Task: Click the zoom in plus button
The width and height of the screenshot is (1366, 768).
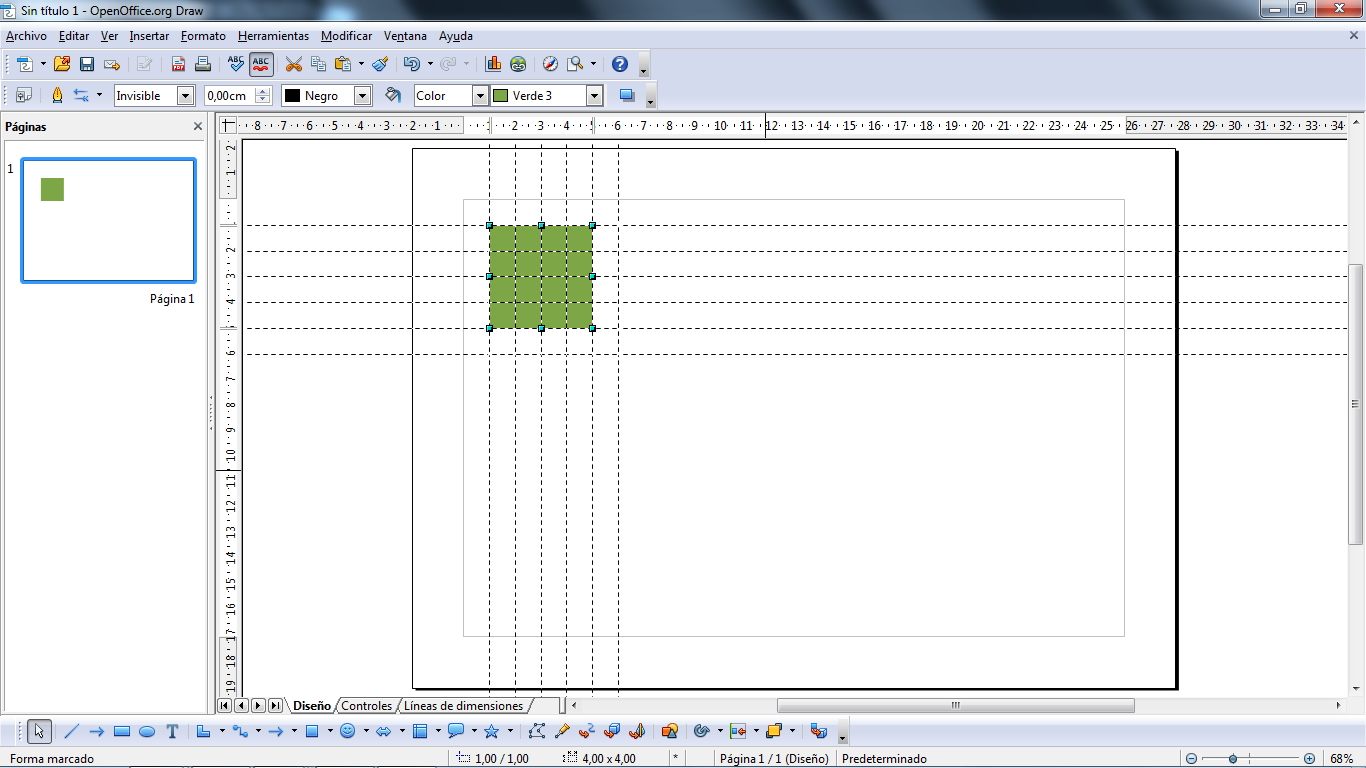Action: pos(1310,759)
